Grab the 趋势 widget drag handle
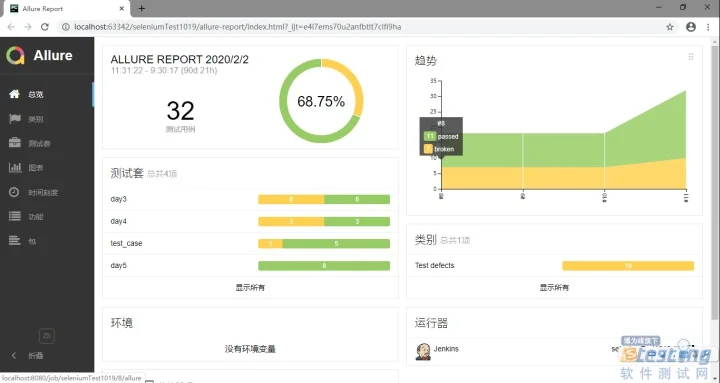This screenshot has width=720, height=383. point(691,57)
